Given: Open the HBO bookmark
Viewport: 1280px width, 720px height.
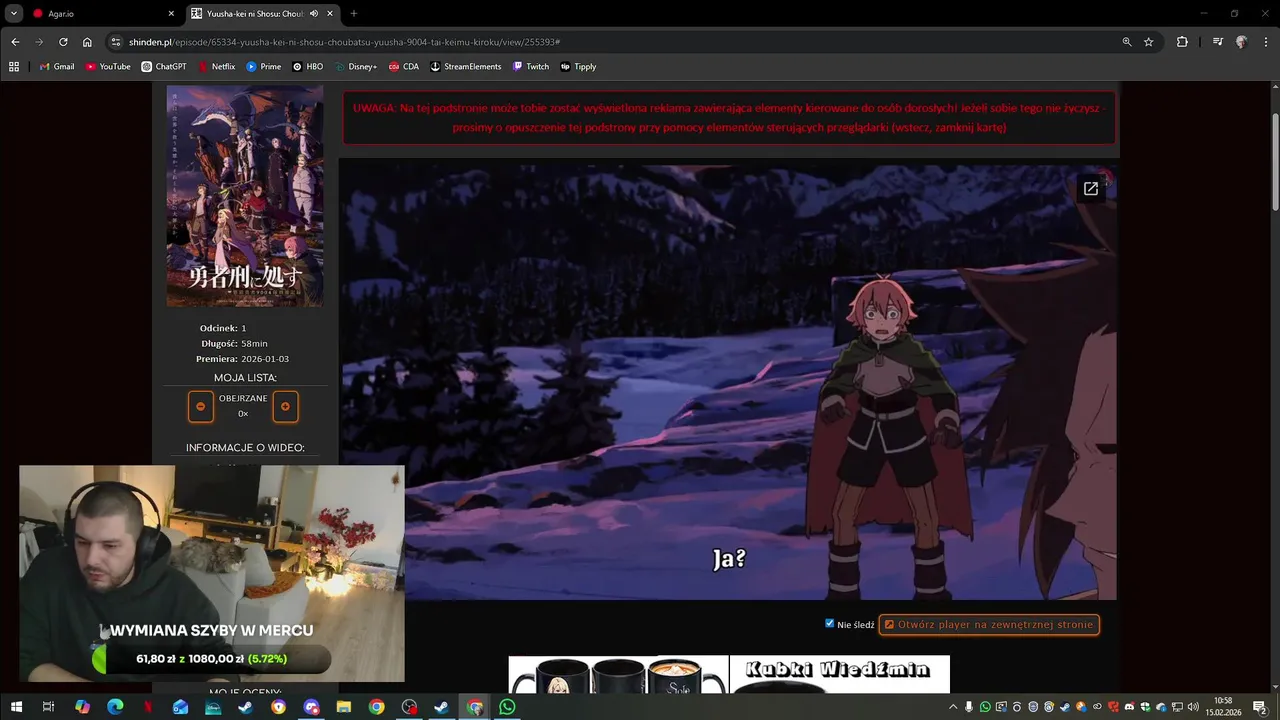Looking at the screenshot, I should (308, 67).
